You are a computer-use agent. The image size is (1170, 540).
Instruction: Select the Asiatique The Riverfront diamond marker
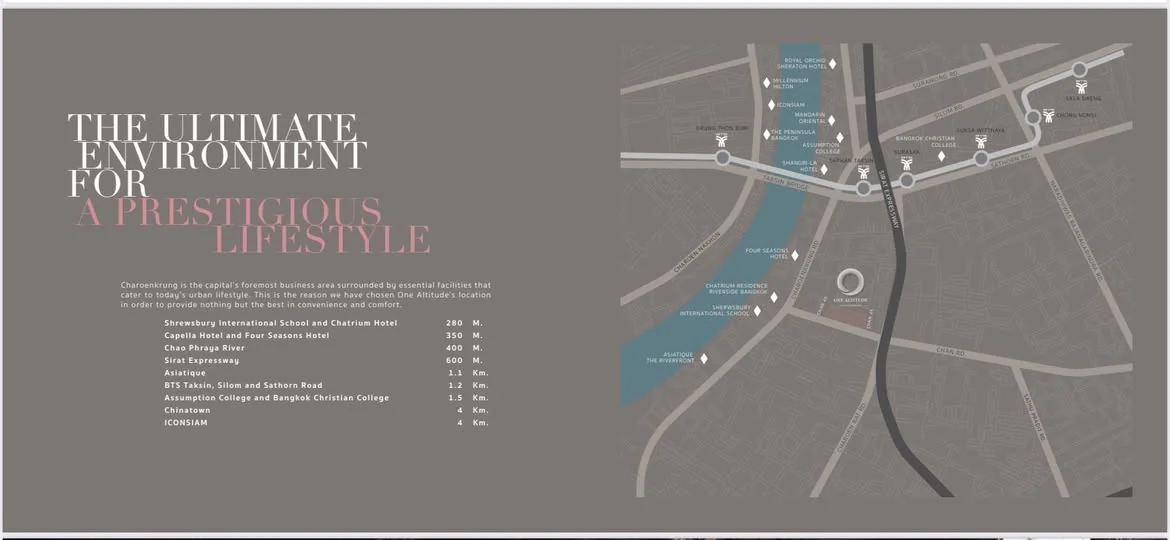[704, 359]
